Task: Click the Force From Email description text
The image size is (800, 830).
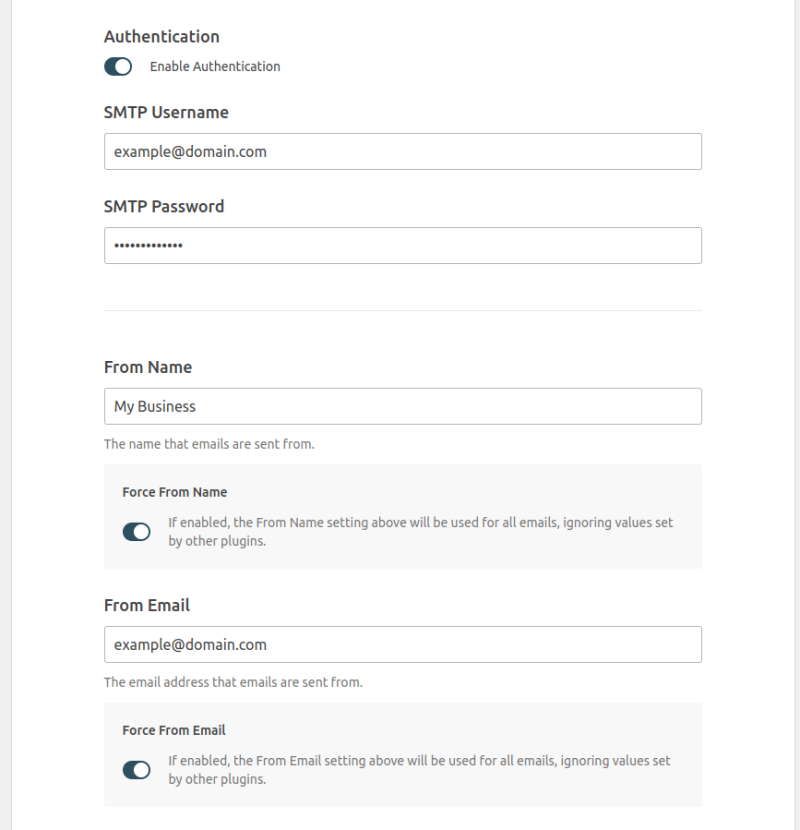Action: [419, 770]
